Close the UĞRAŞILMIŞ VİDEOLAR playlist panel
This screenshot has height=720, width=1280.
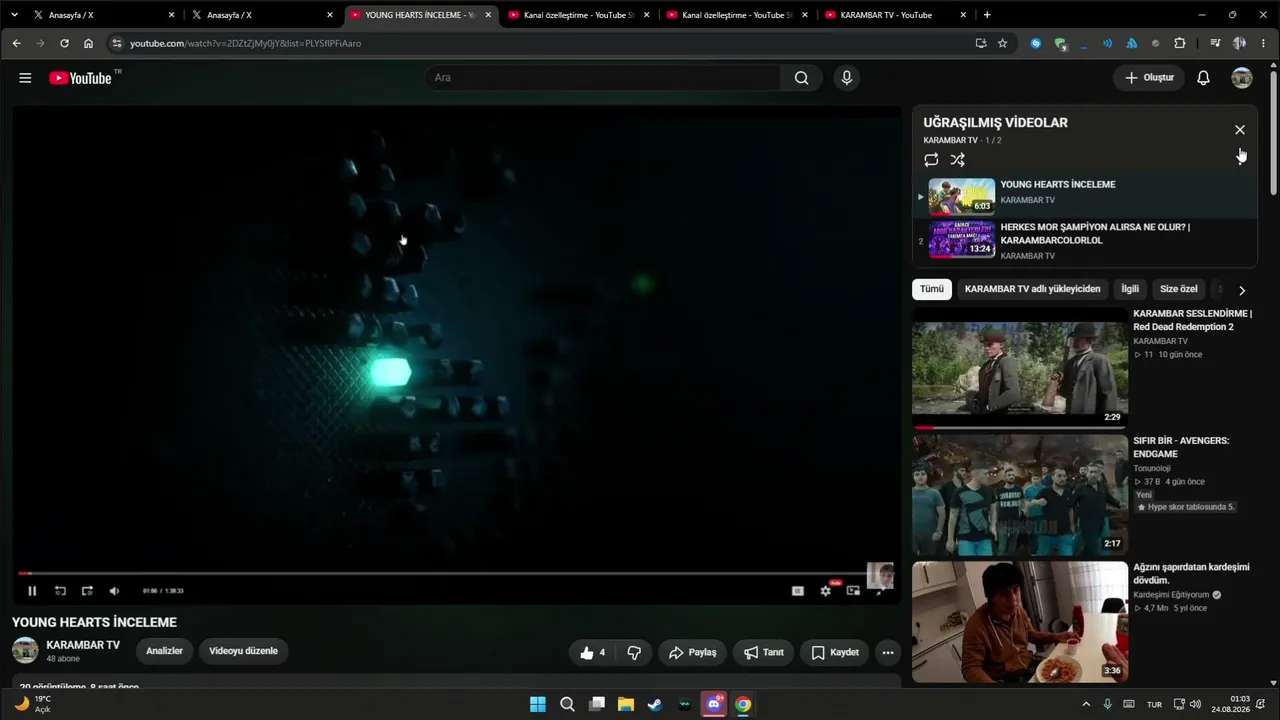(1240, 130)
